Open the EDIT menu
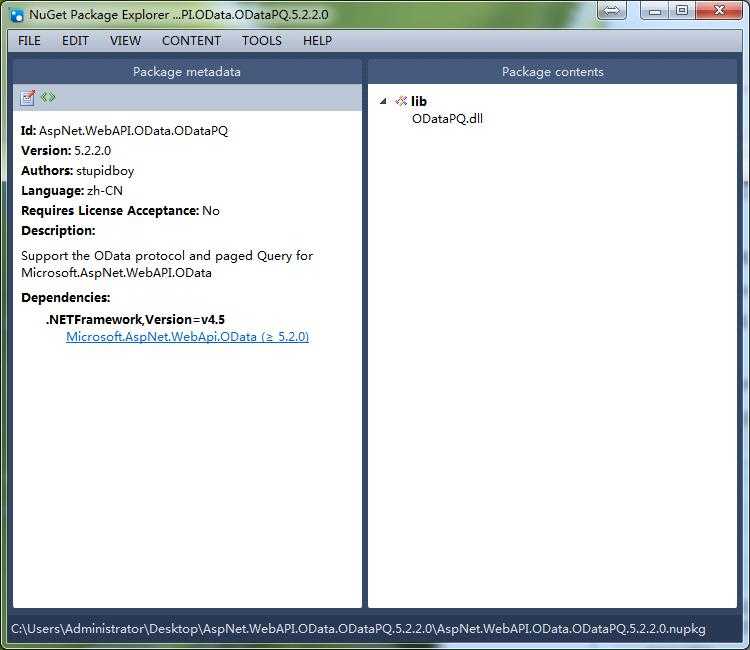Viewport: 750px width, 650px height. tap(75, 41)
